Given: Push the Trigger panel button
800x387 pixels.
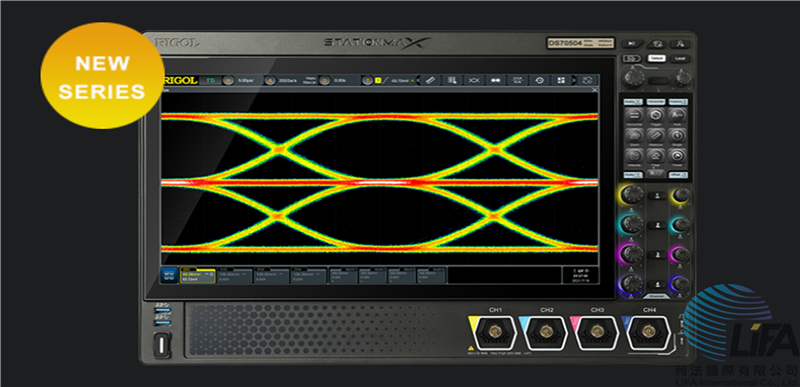Looking at the screenshot, I should tap(655, 116).
